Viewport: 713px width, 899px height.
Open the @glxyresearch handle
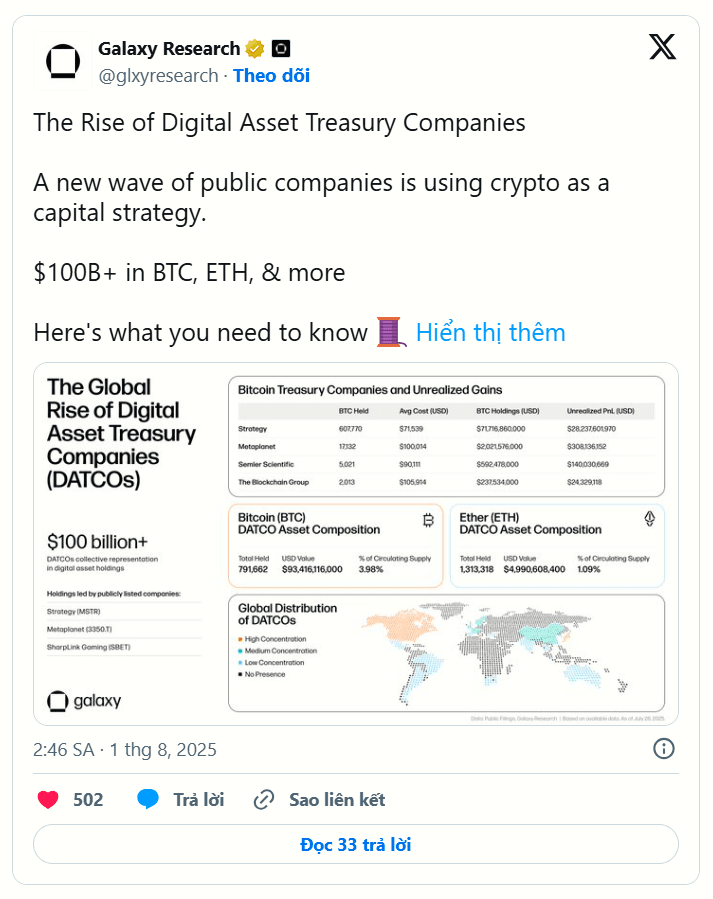tap(158, 76)
